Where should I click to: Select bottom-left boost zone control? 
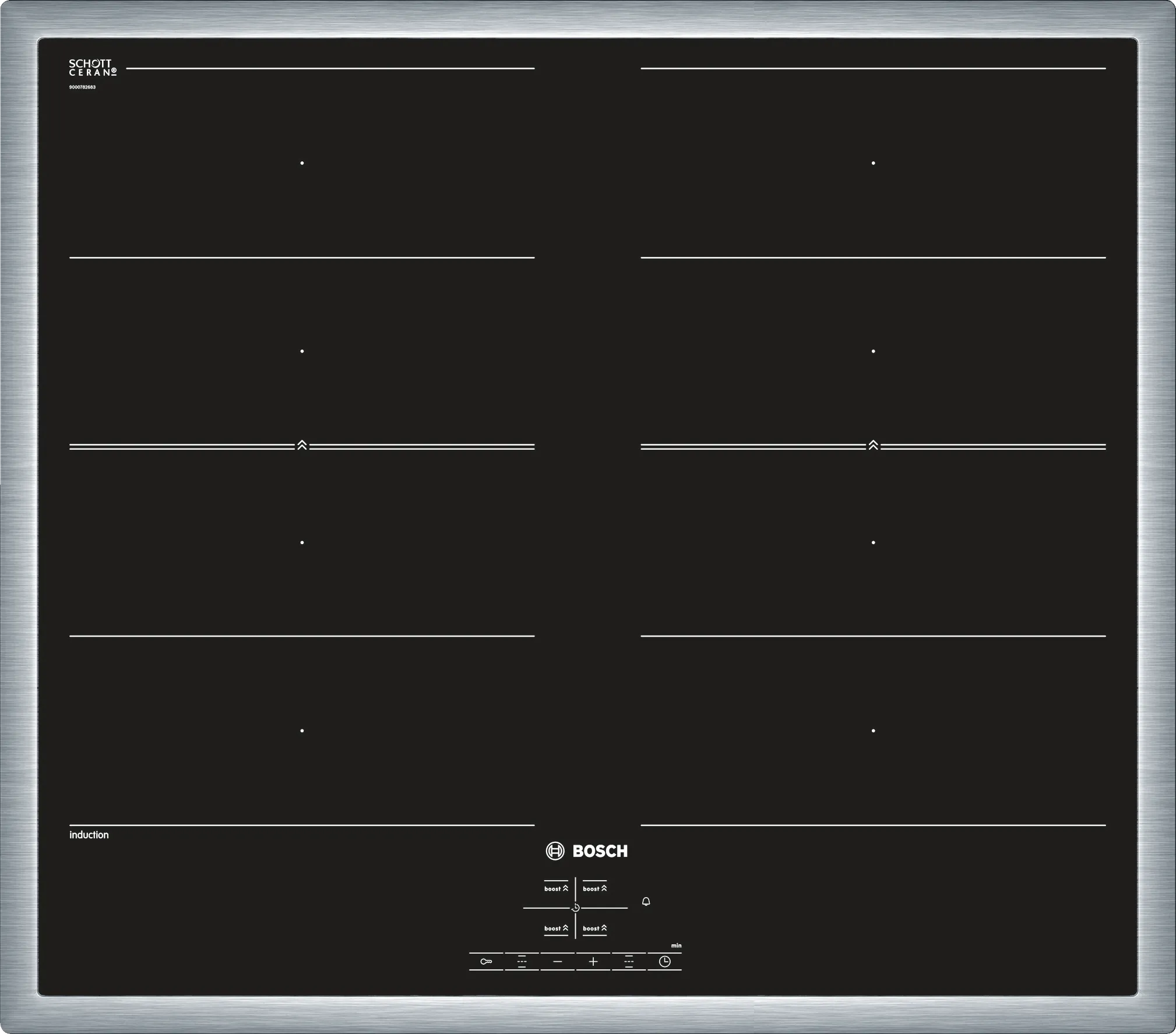click(556, 928)
